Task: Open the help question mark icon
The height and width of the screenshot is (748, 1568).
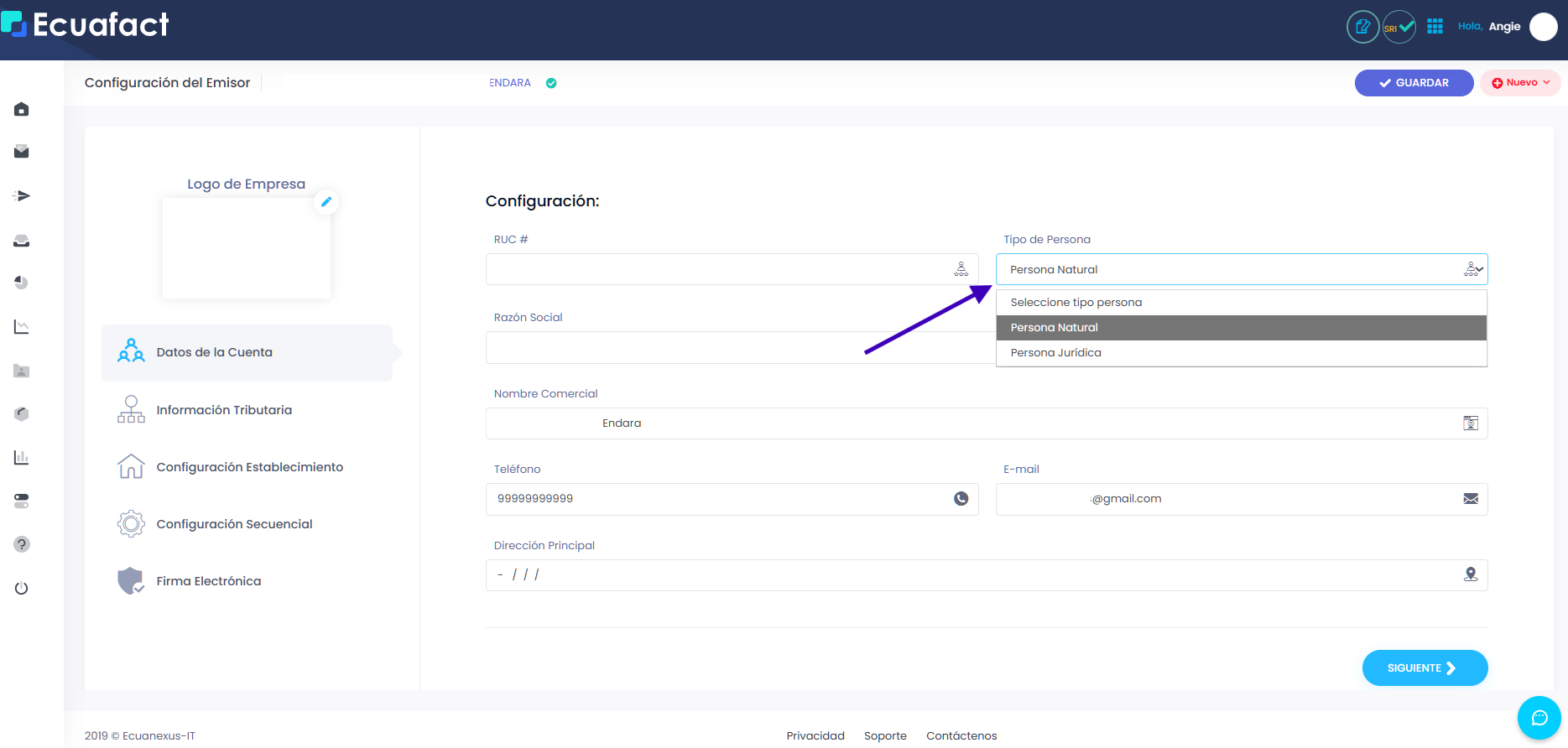Action: click(22, 544)
